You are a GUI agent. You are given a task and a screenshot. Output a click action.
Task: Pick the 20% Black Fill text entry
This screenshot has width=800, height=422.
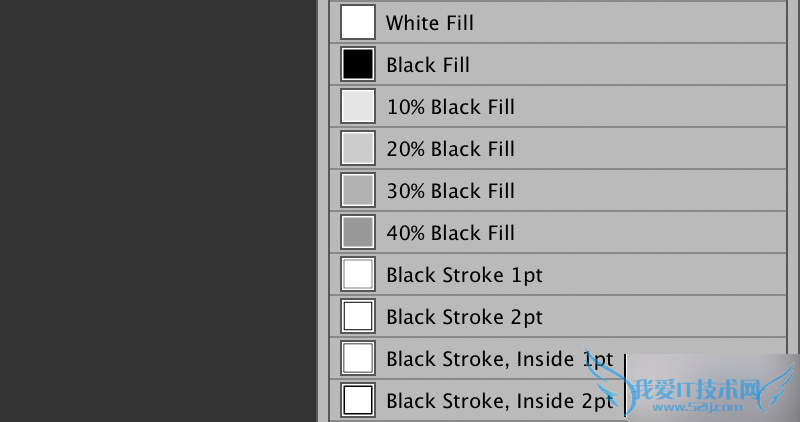(450, 149)
